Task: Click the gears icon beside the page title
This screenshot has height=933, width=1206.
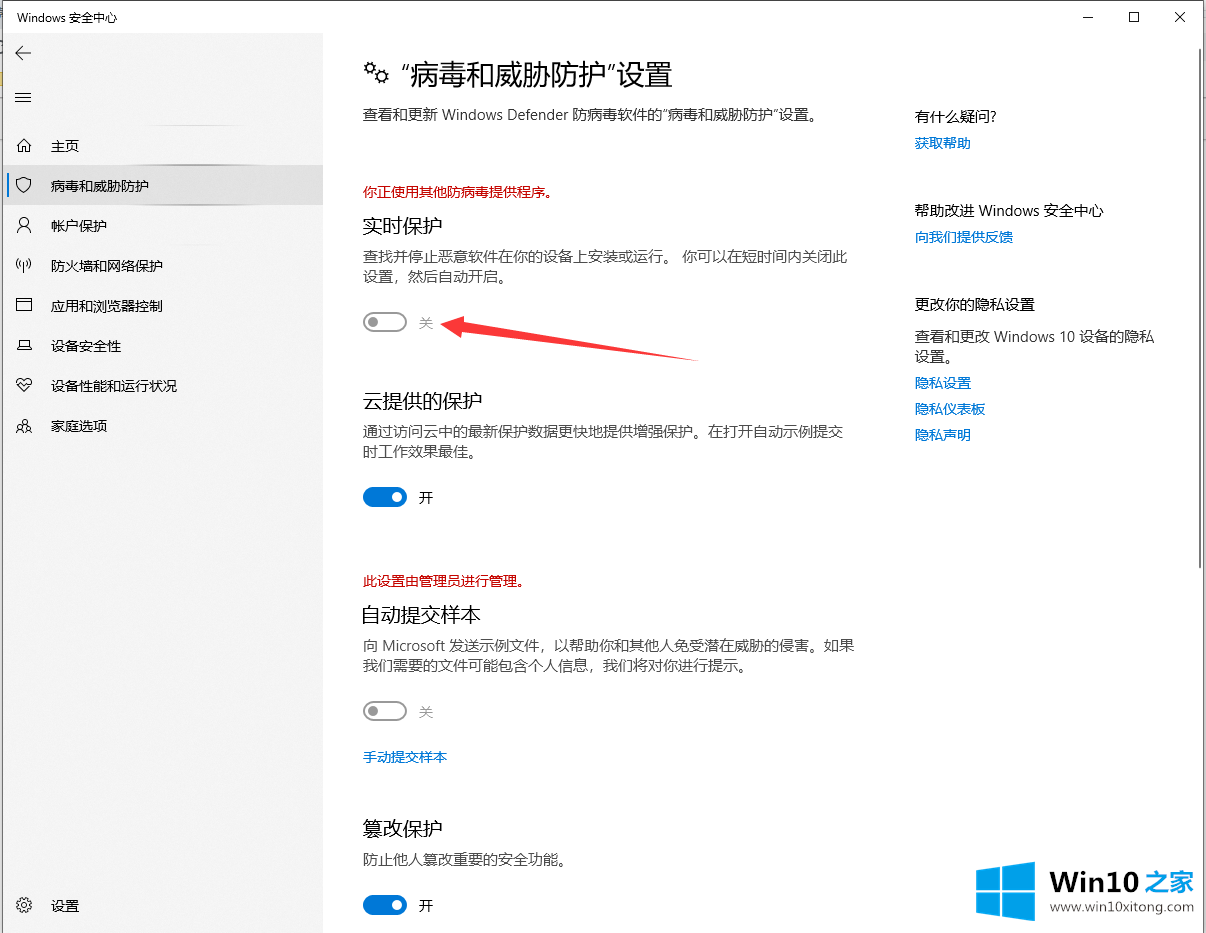Action: tap(376, 72)
